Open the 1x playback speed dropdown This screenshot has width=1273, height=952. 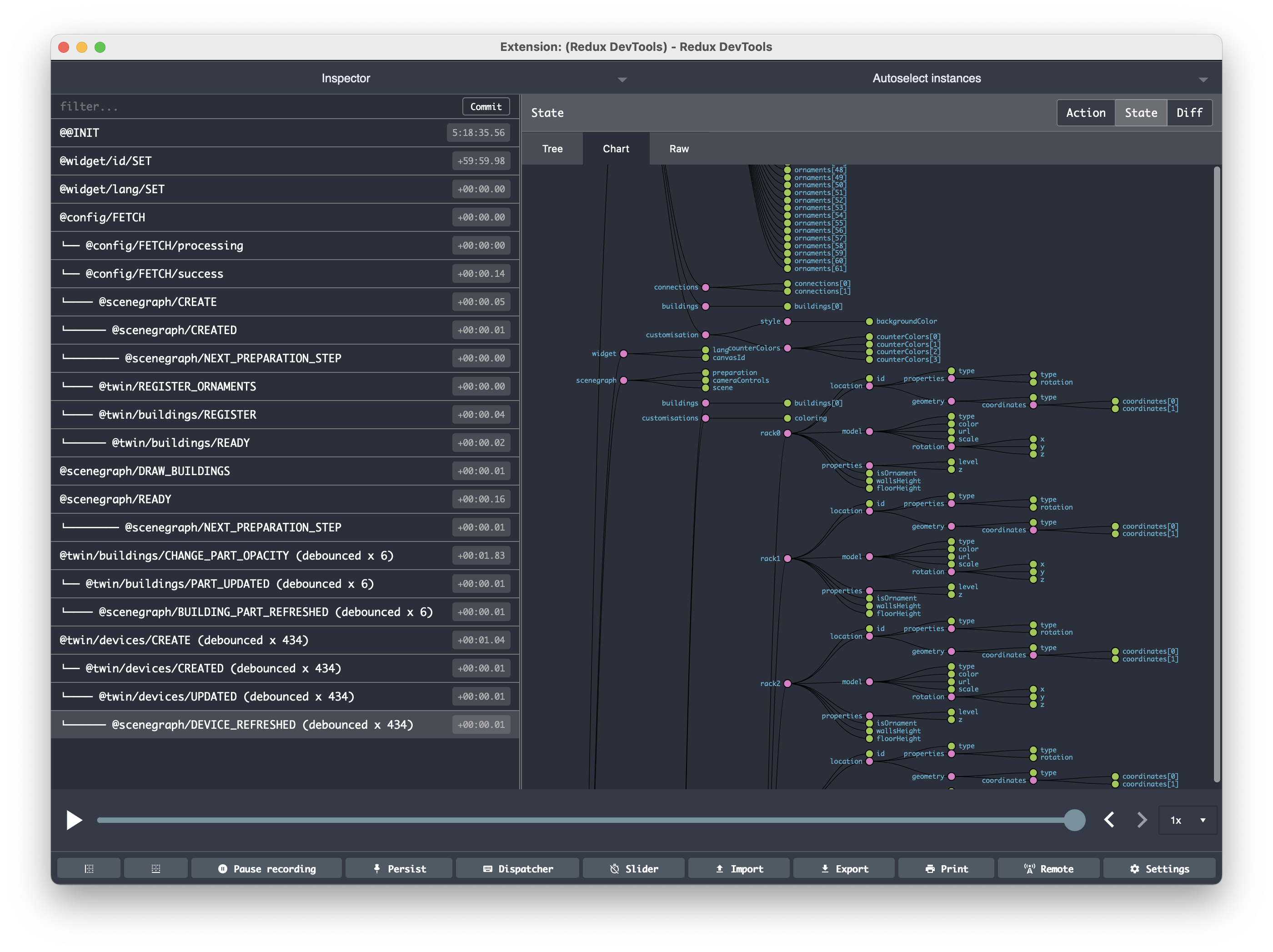[1187, 820]
